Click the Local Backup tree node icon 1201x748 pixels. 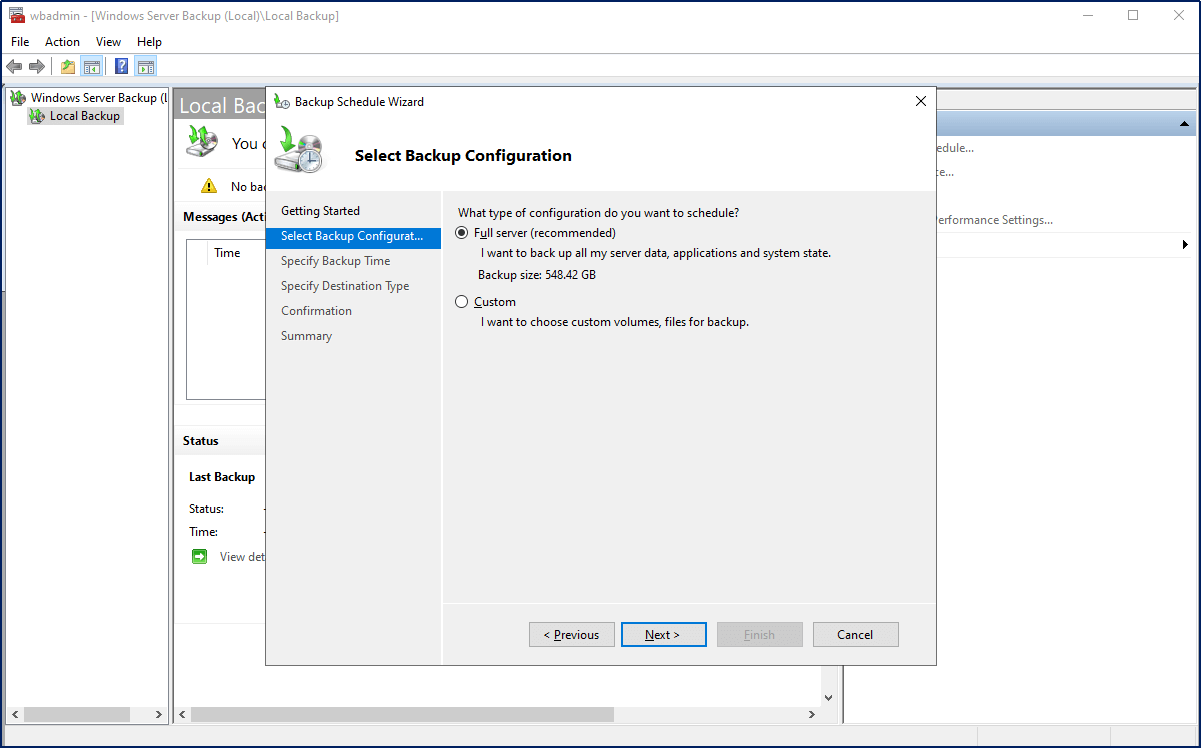[37, 116]
